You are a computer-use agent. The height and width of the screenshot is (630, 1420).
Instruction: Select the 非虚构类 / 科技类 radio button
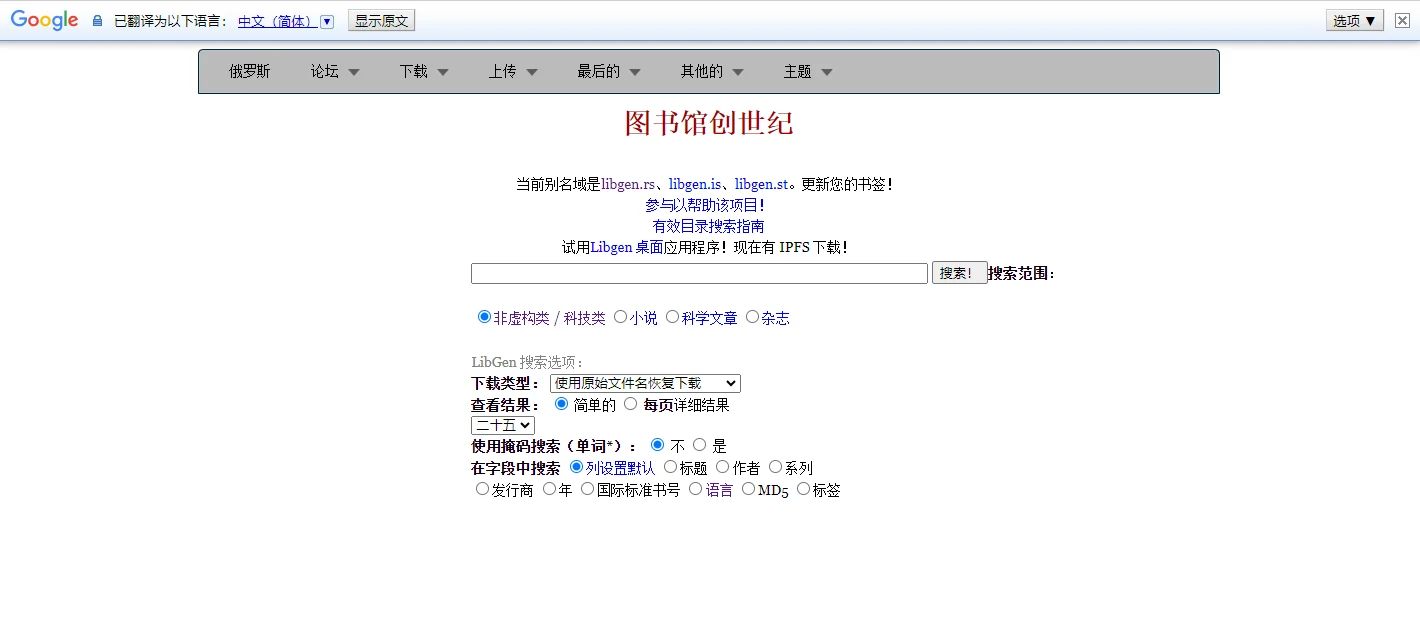point(485,317)
